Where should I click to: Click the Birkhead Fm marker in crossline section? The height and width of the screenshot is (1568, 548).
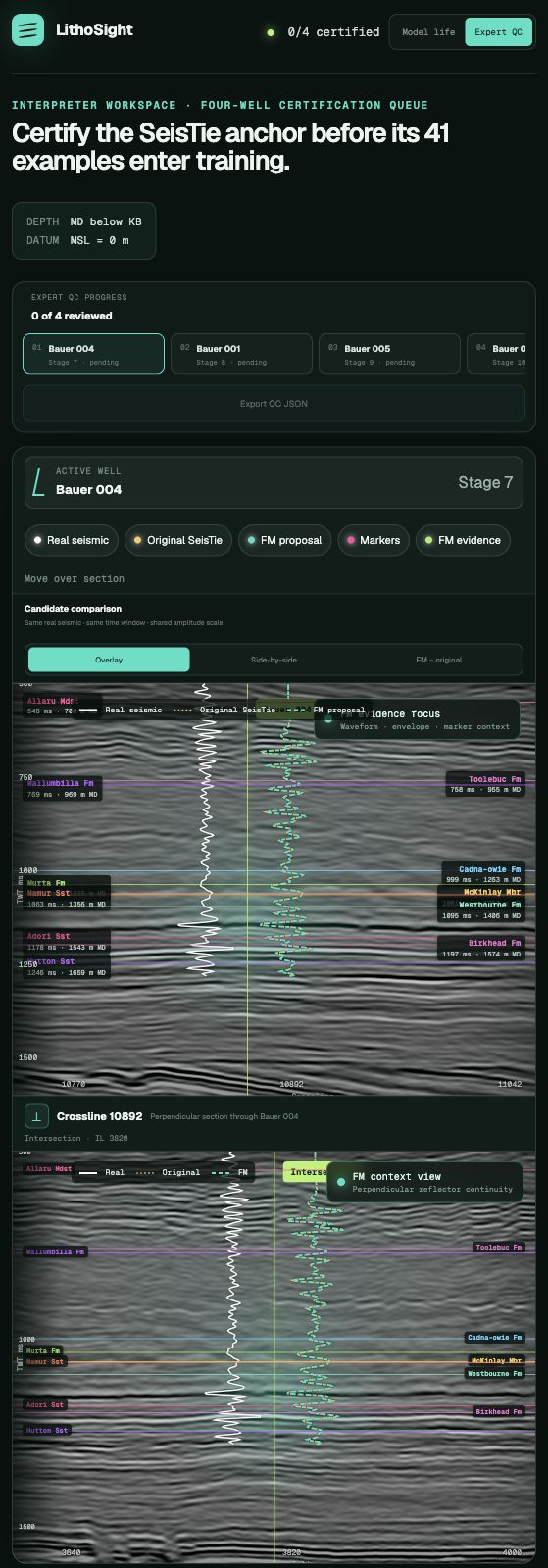pos(499,1411)
